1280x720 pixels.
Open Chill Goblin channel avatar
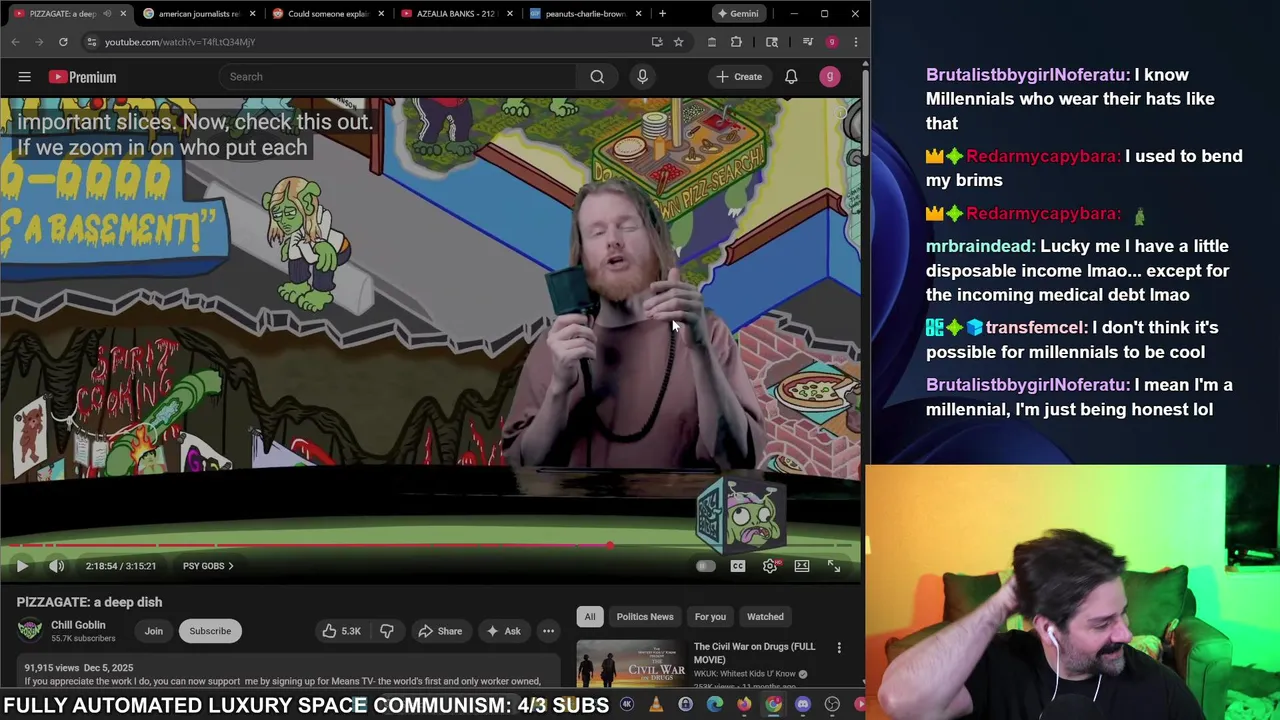click(29, 630)
